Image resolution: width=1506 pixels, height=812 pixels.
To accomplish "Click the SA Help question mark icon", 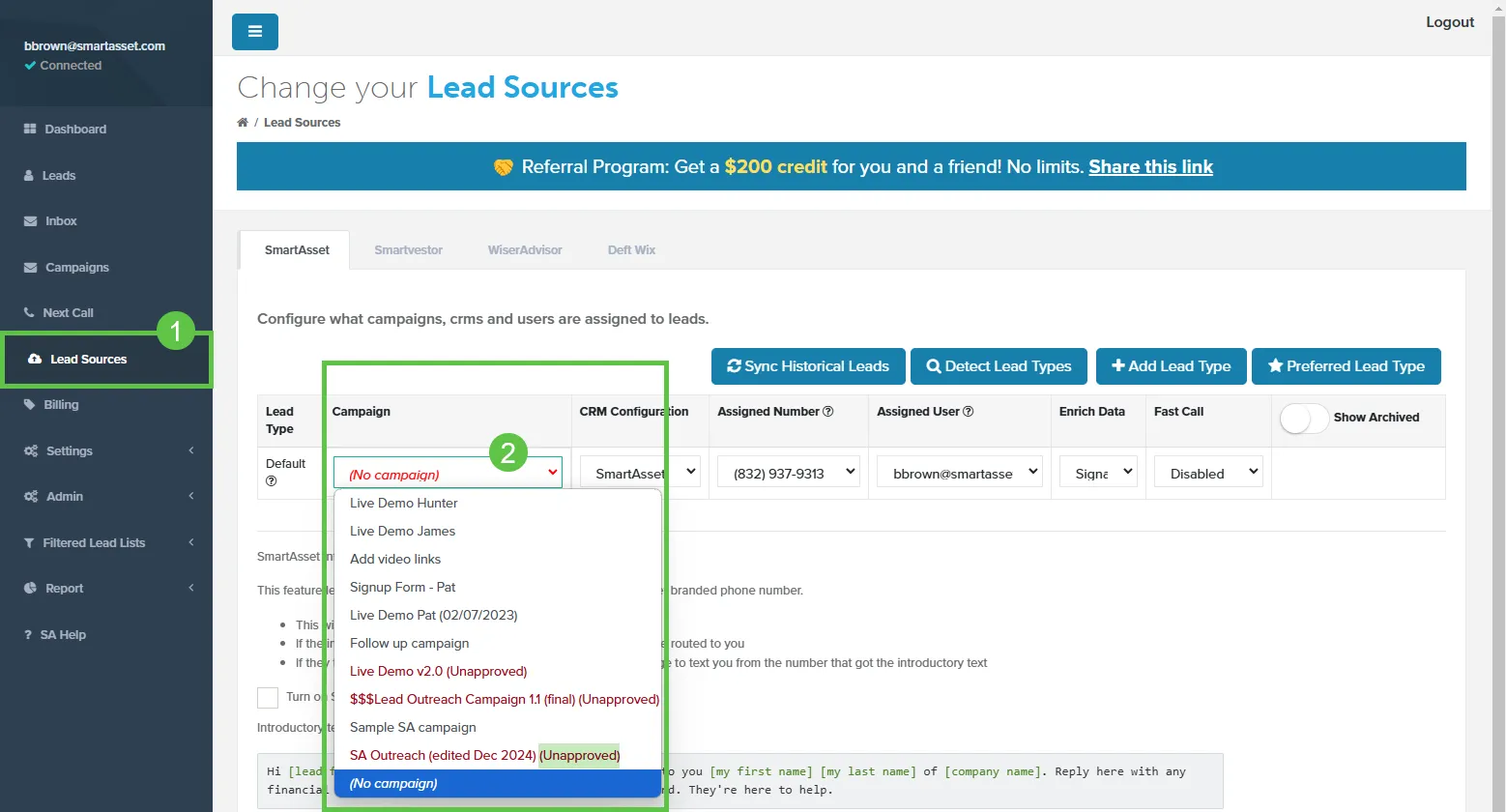I will pos(28,635).
